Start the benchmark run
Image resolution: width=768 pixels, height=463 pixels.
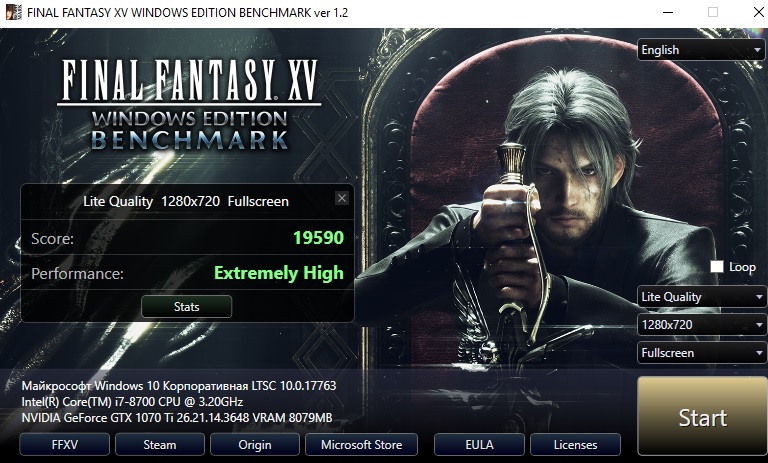point(702,416)
